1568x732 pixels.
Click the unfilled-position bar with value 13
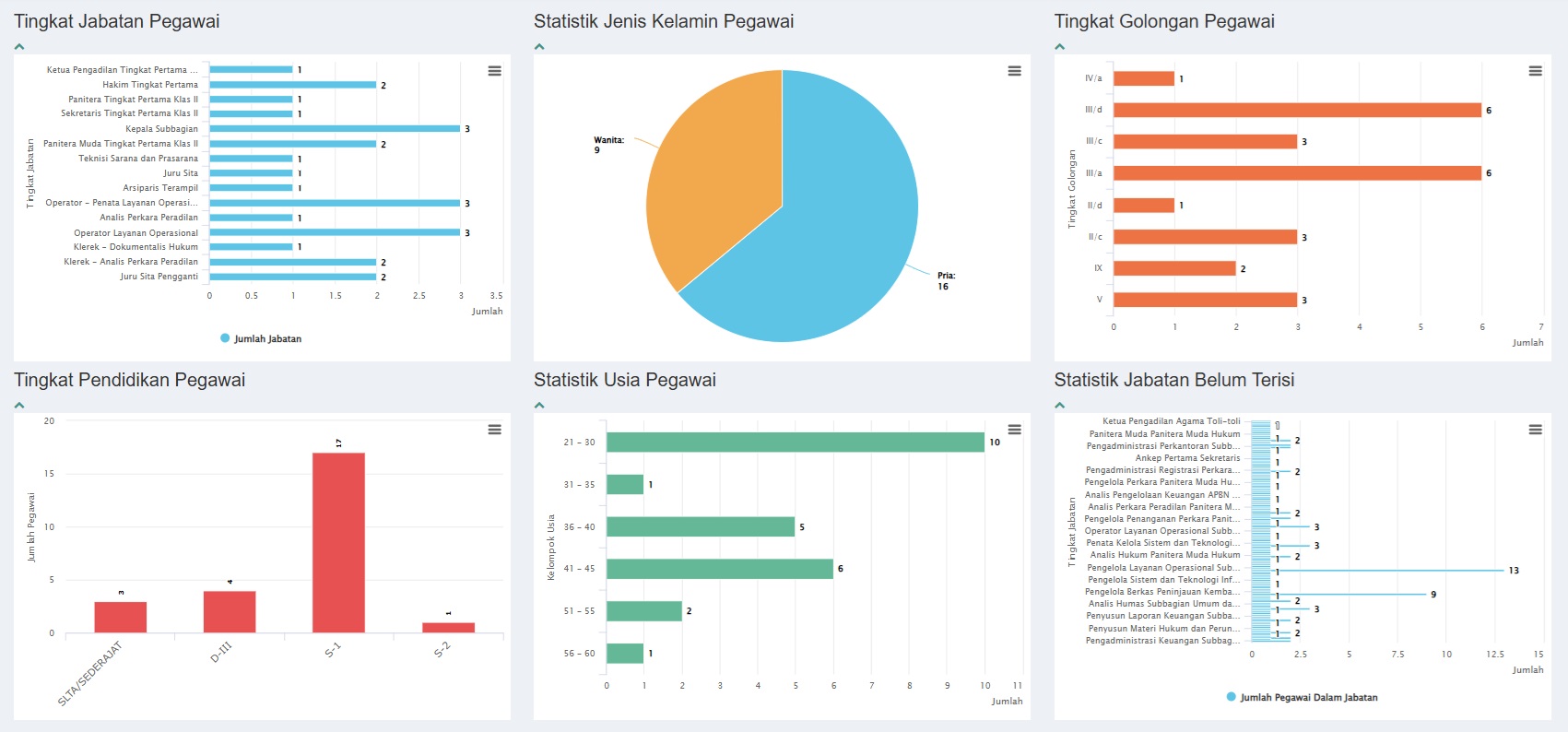(1378, 571)
